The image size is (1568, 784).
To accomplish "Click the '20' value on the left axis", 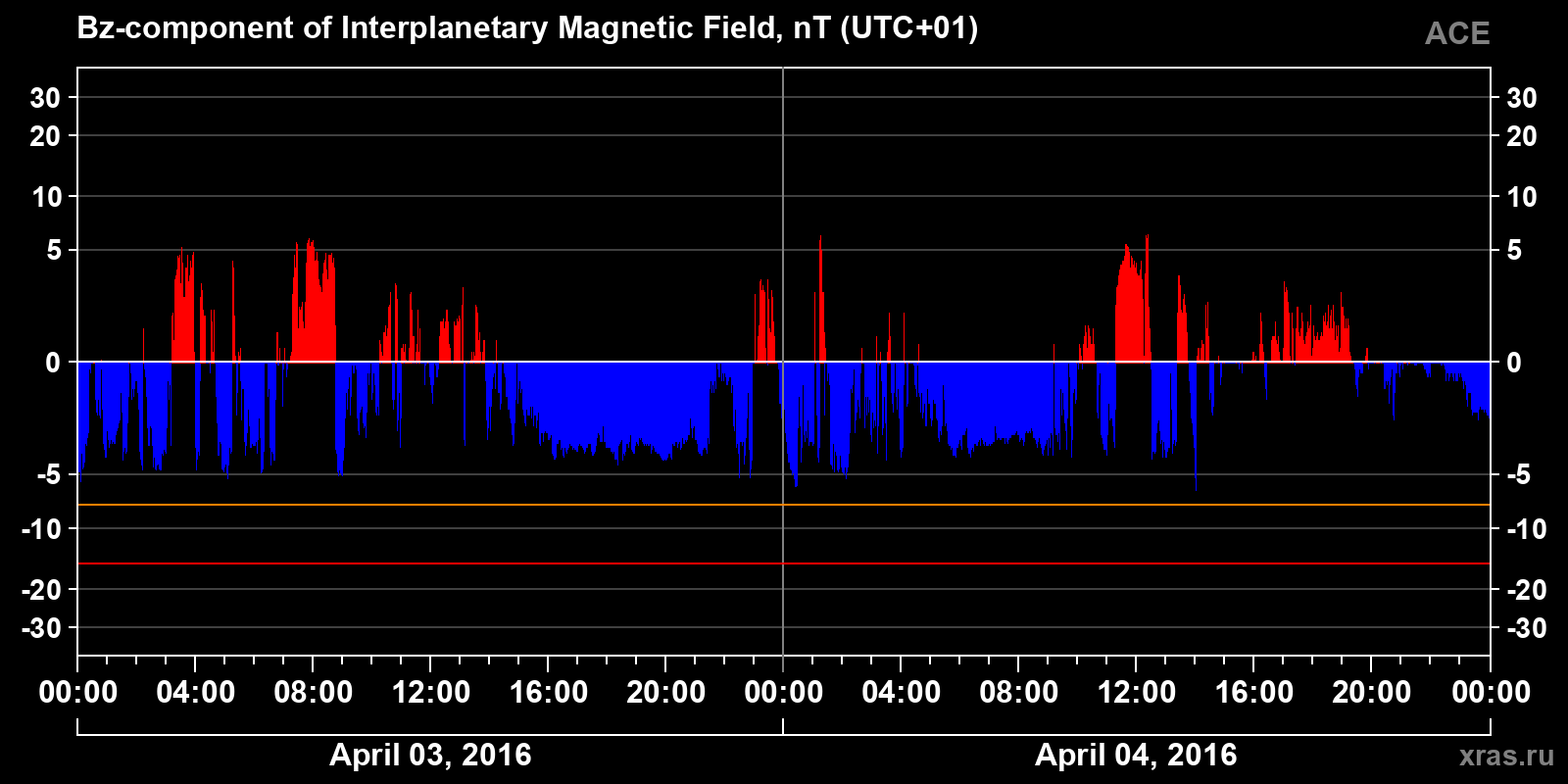I will [x=45, y=136].
